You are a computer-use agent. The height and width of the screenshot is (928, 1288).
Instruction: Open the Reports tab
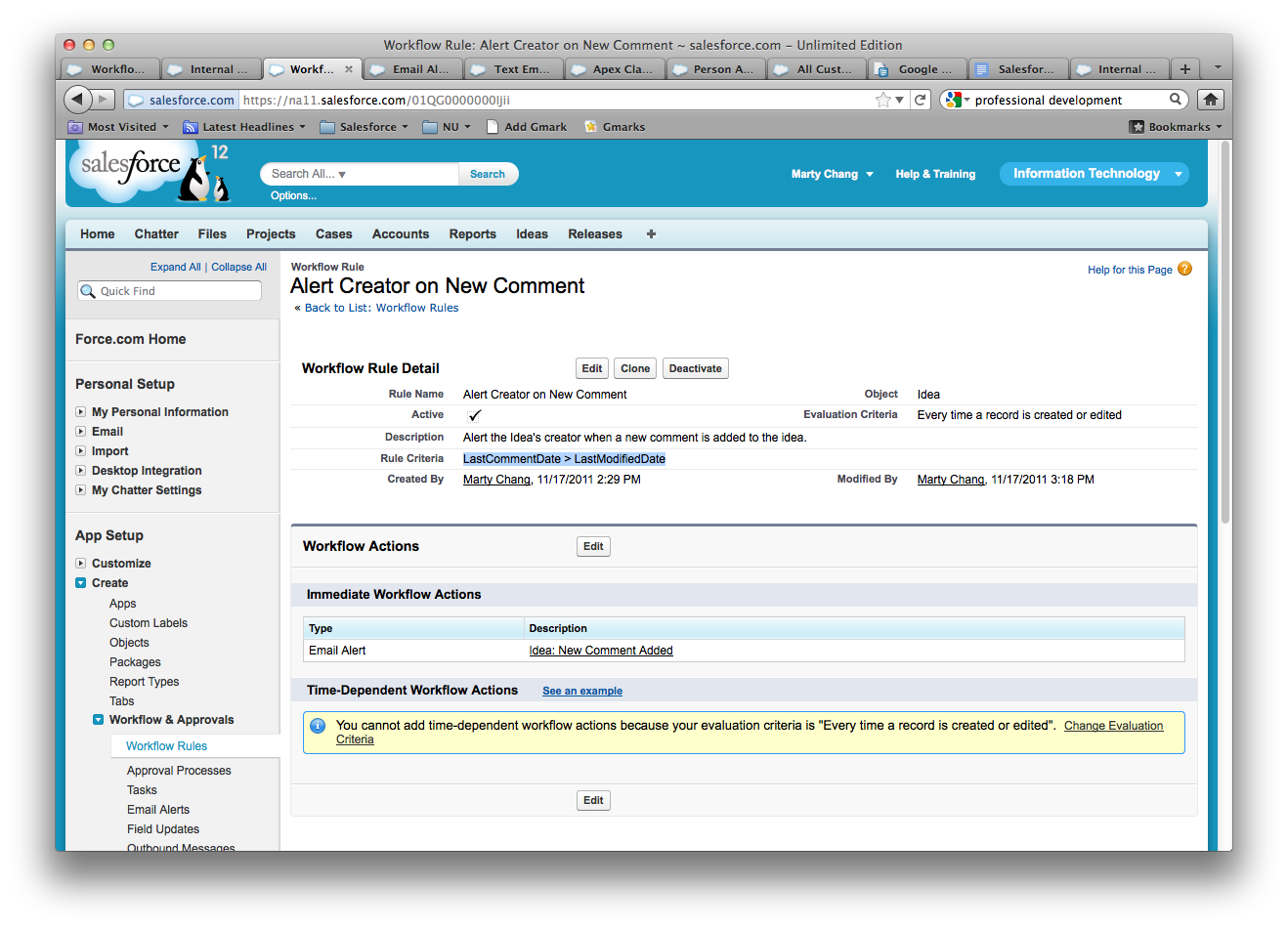(473, 234)
